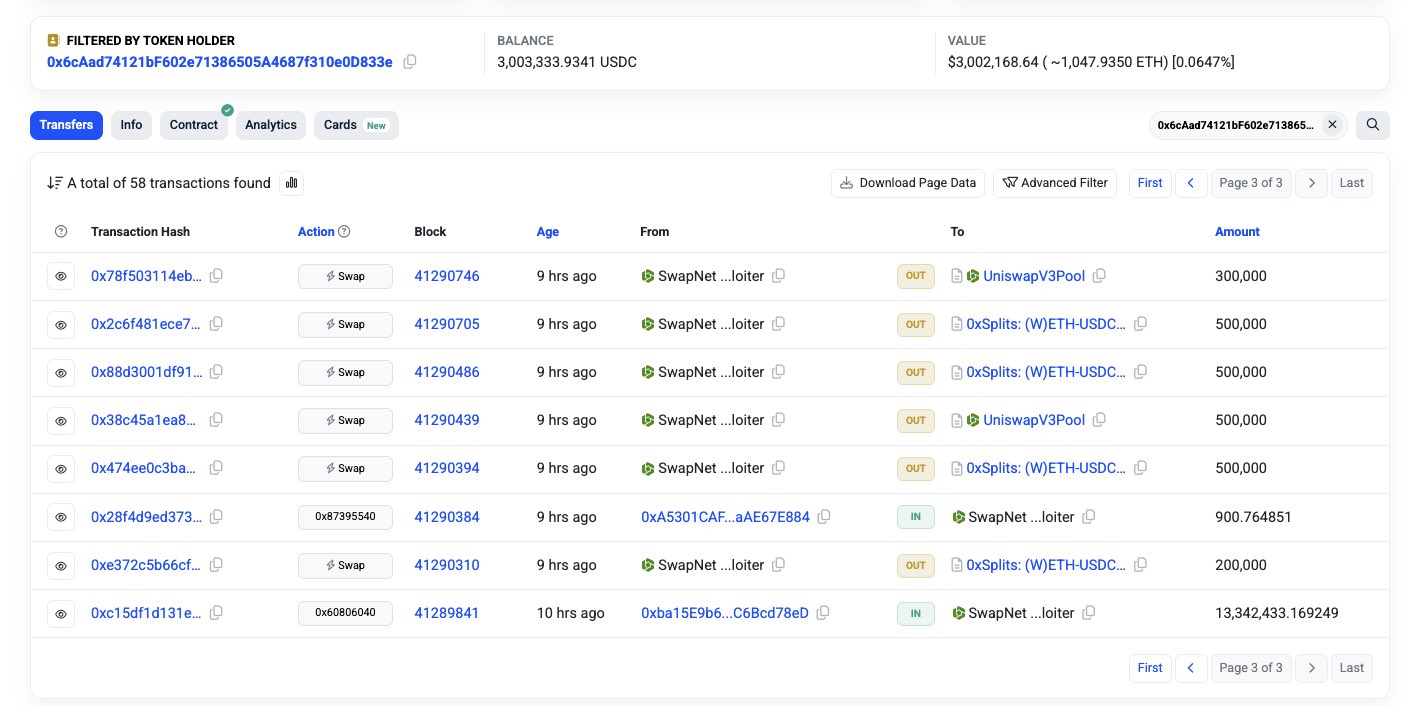
Task: Click the help icon above eye column
Action: tap(61, 232)
